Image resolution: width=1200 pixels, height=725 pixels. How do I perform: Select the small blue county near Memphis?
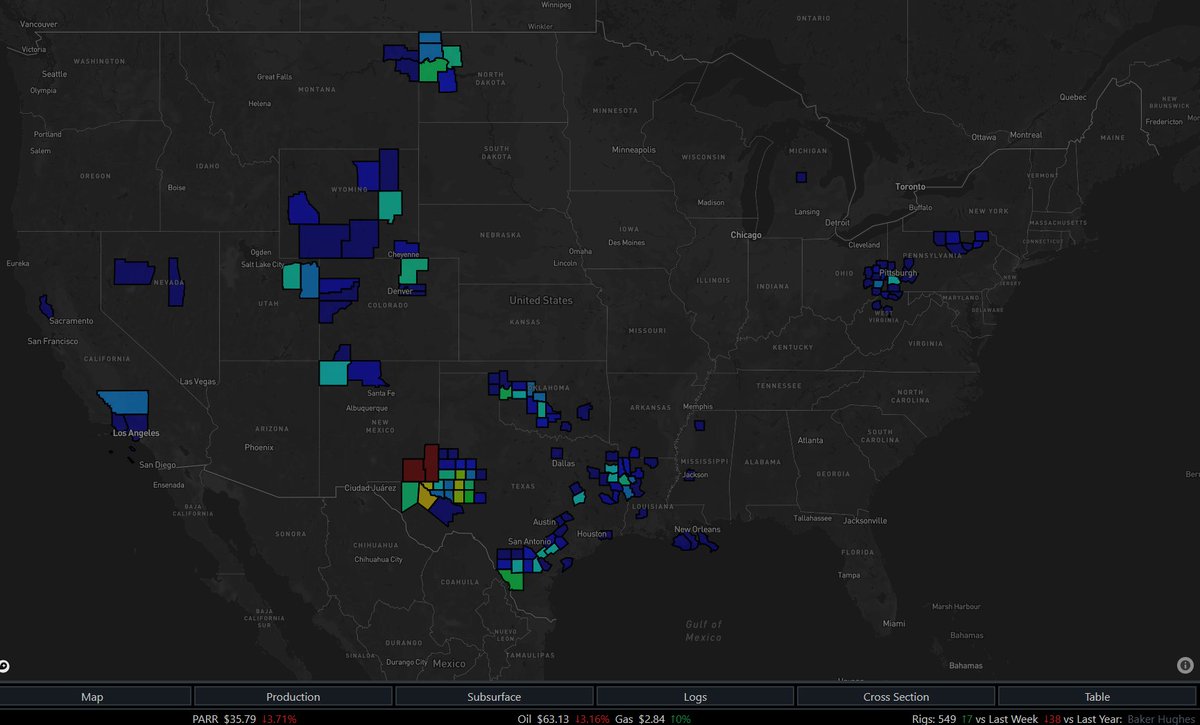click(x=699, y=426)
